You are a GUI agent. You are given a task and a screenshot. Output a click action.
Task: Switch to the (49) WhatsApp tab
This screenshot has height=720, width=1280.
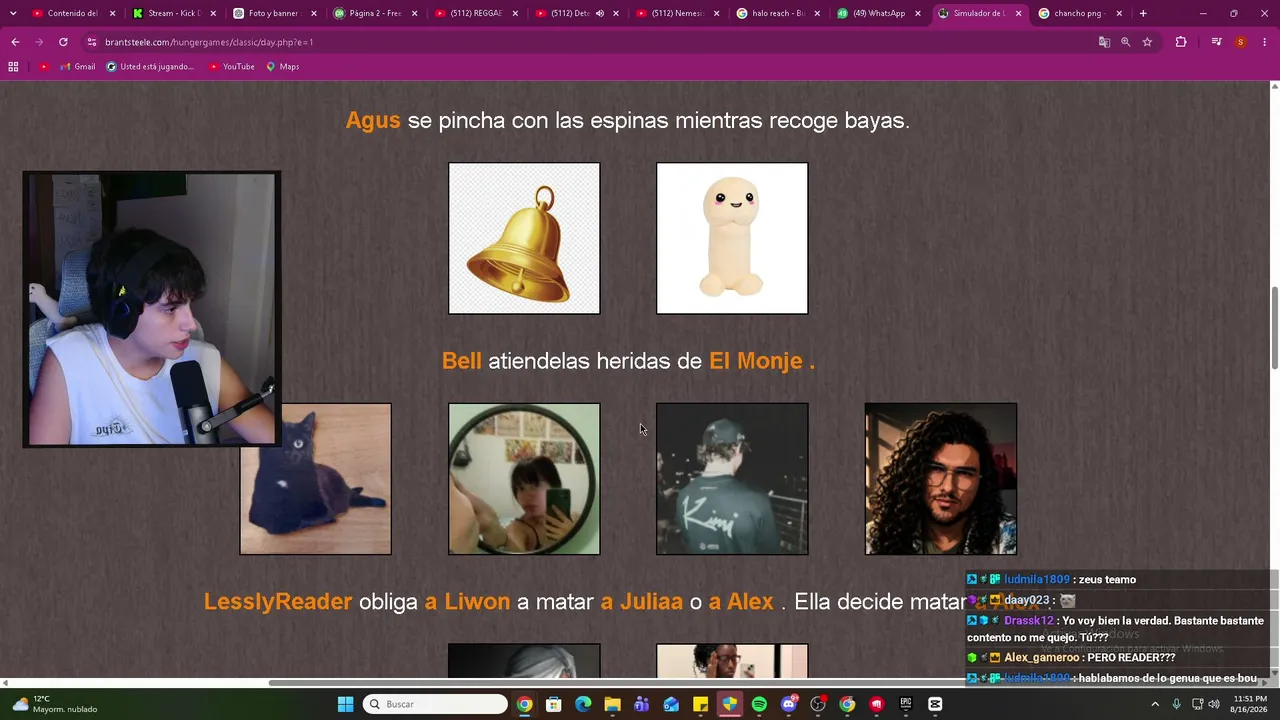pyautogui.click(x=878, y=14)
